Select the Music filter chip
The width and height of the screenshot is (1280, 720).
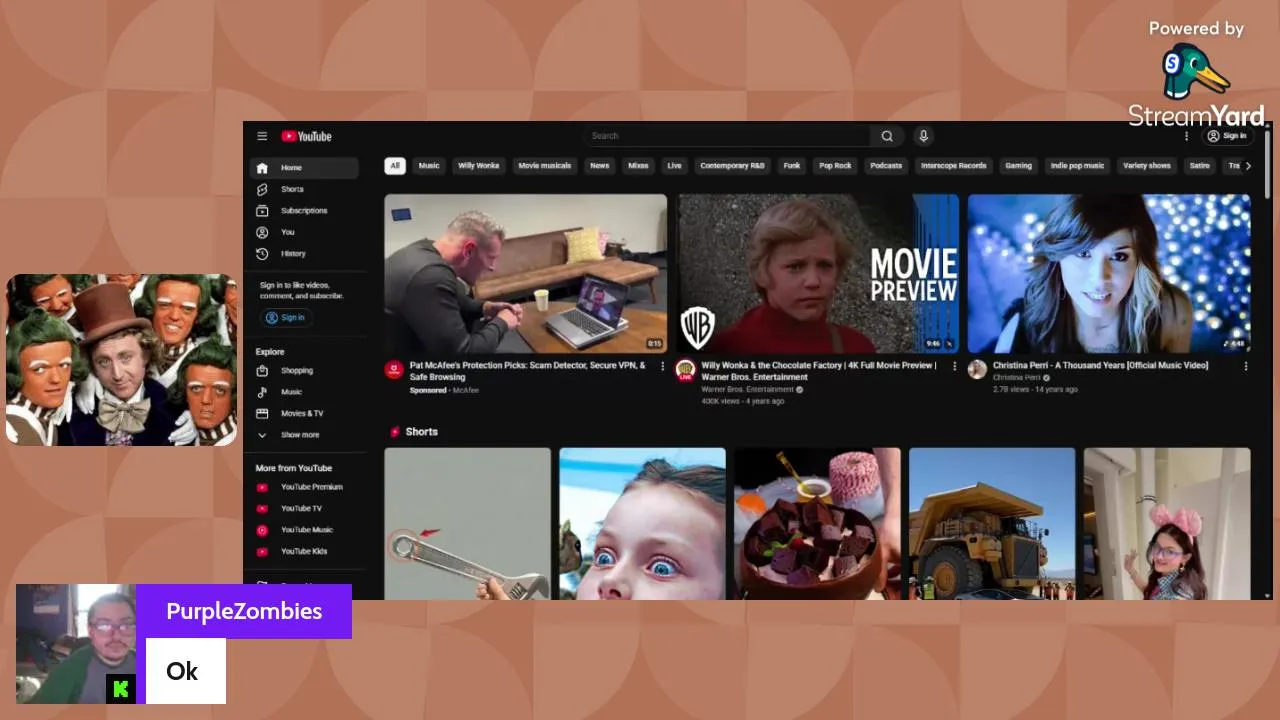pyautogui.click(x=429, y=166)
